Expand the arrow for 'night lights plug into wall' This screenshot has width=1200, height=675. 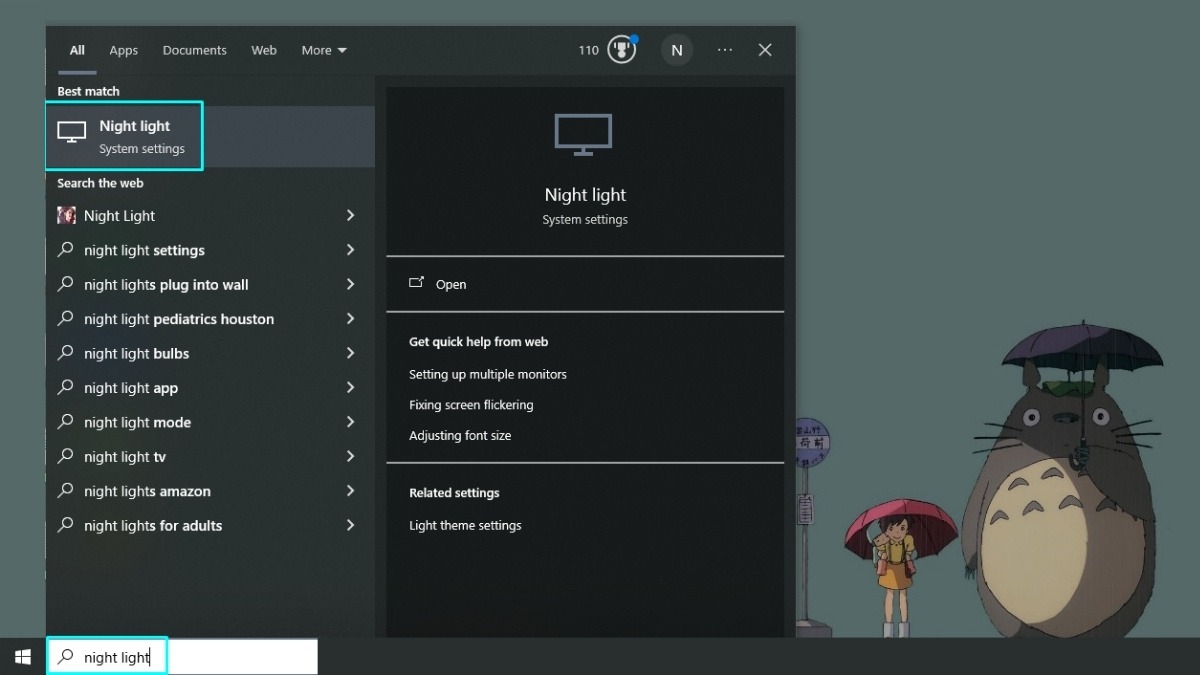[350, 284]
